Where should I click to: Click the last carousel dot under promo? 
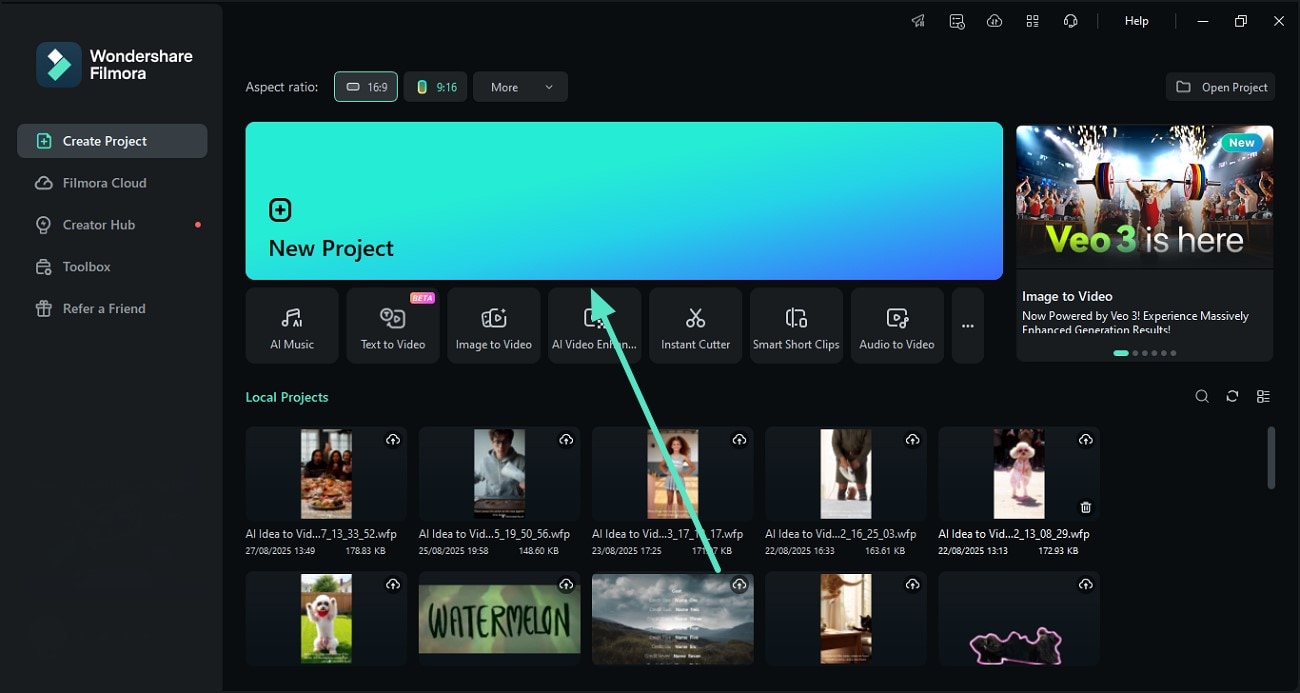click(1173, 353)
